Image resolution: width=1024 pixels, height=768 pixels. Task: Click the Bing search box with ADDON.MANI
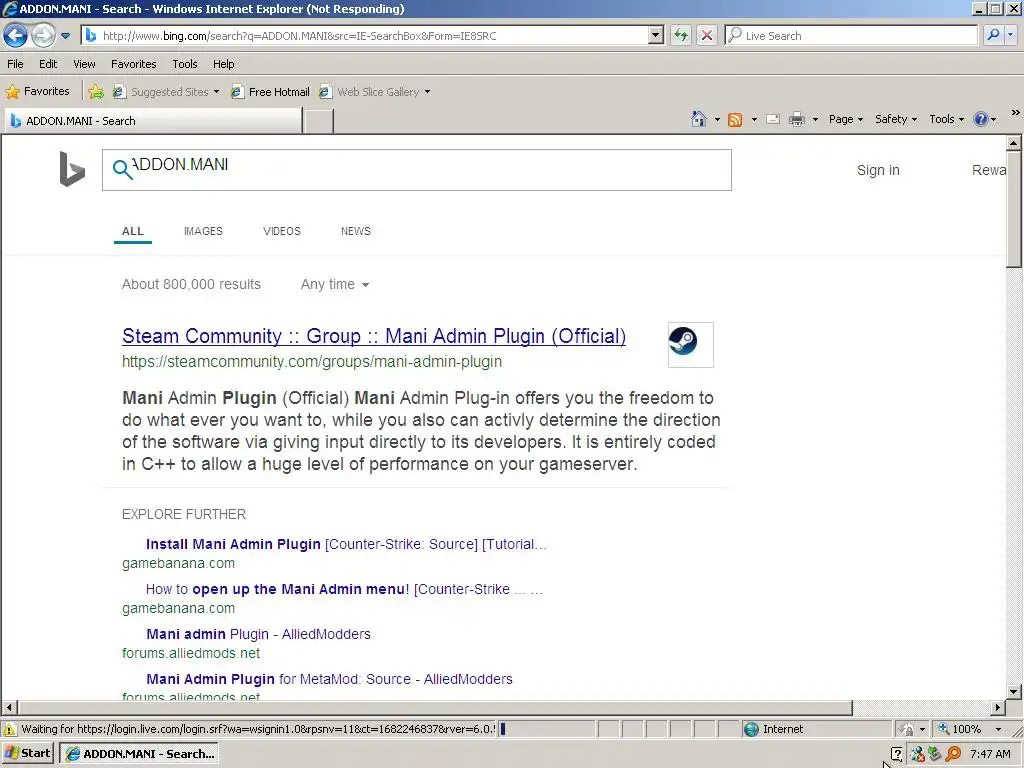(417, 170)
